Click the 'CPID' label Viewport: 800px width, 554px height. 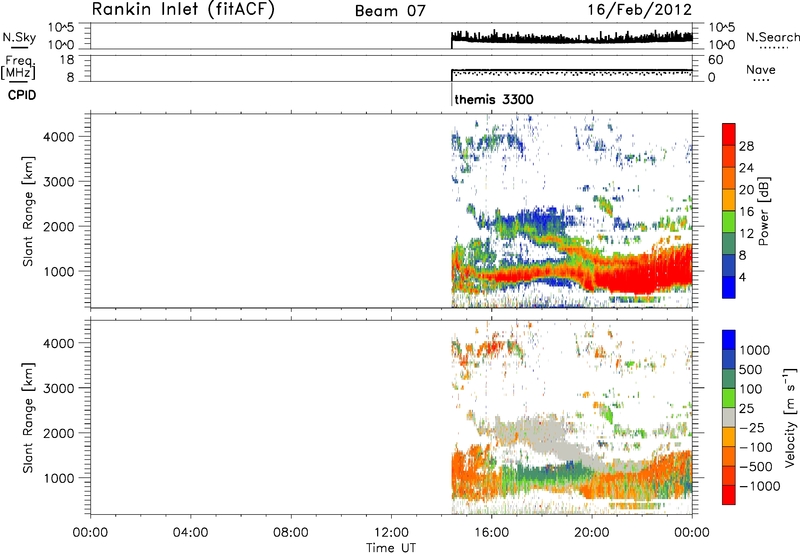(x=22, y=95)
